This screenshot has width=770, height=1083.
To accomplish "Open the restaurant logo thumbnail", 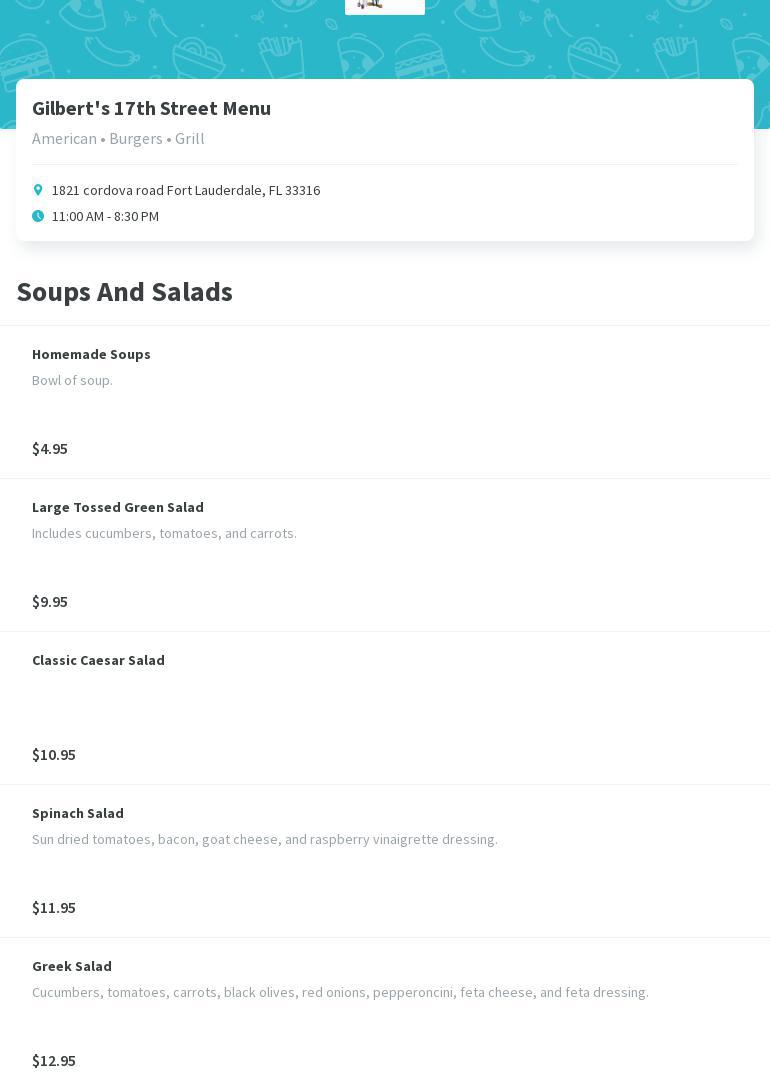I will (384, 6).
